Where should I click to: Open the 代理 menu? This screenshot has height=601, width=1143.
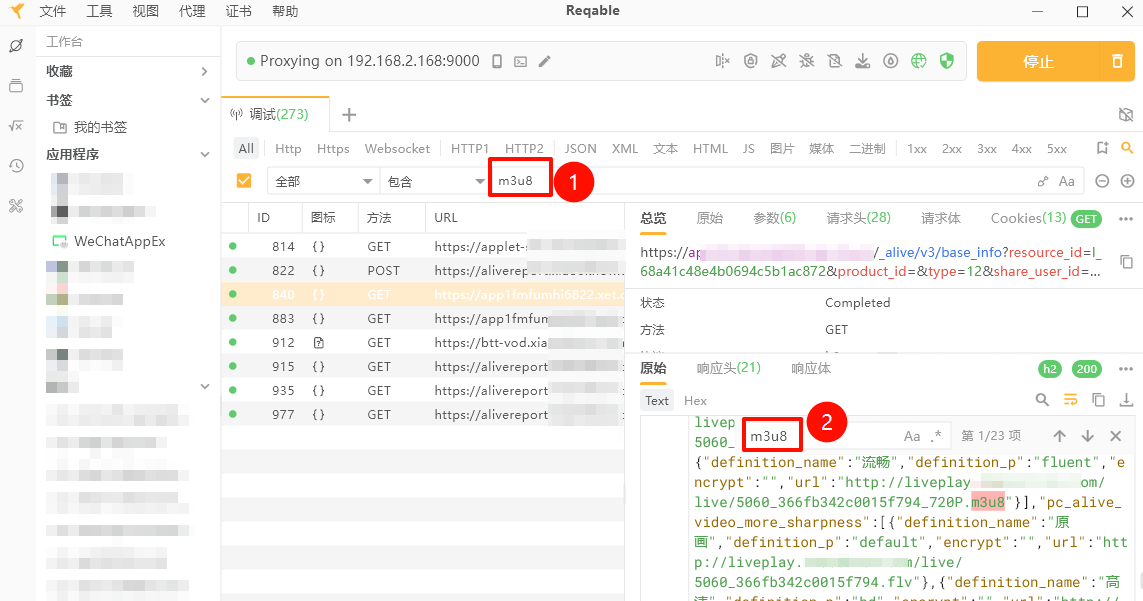(x=192, y=11)
